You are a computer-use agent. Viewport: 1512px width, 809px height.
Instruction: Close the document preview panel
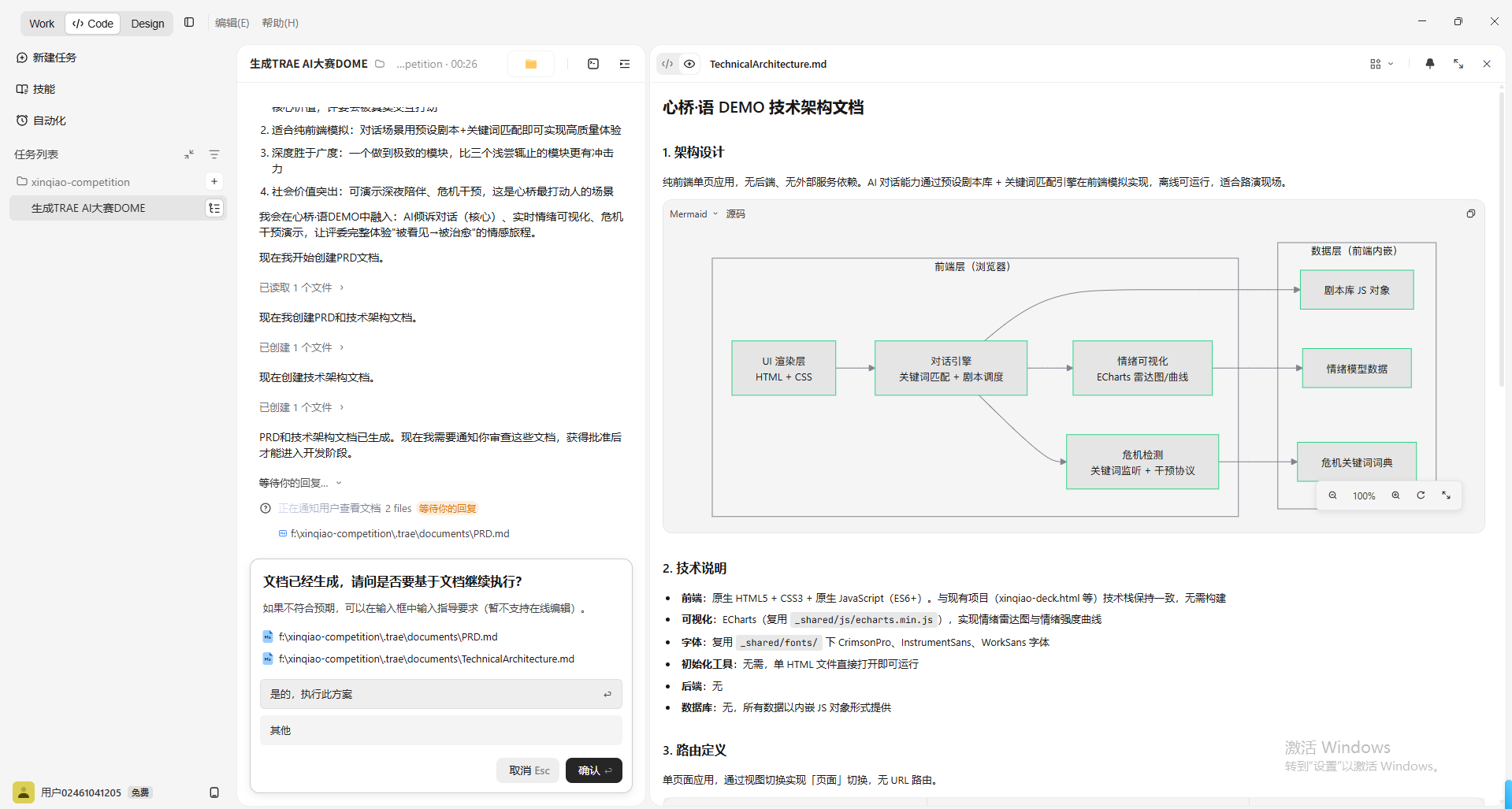pyautogui.click(x=1487, y=64)
